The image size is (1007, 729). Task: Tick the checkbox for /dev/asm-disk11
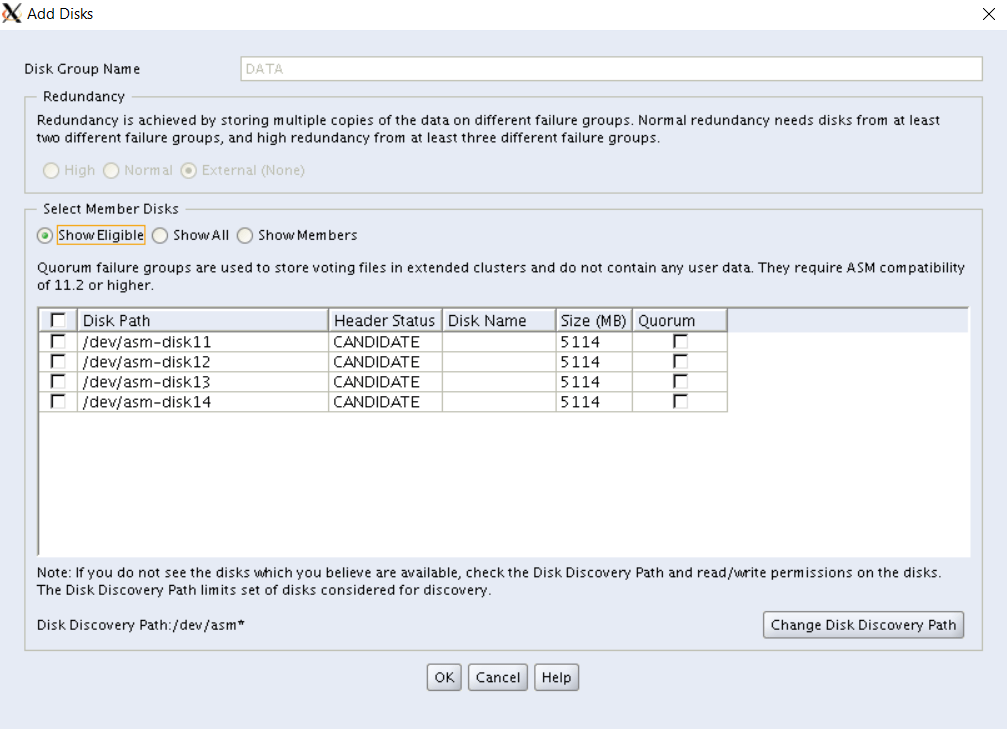coord(58,342)
